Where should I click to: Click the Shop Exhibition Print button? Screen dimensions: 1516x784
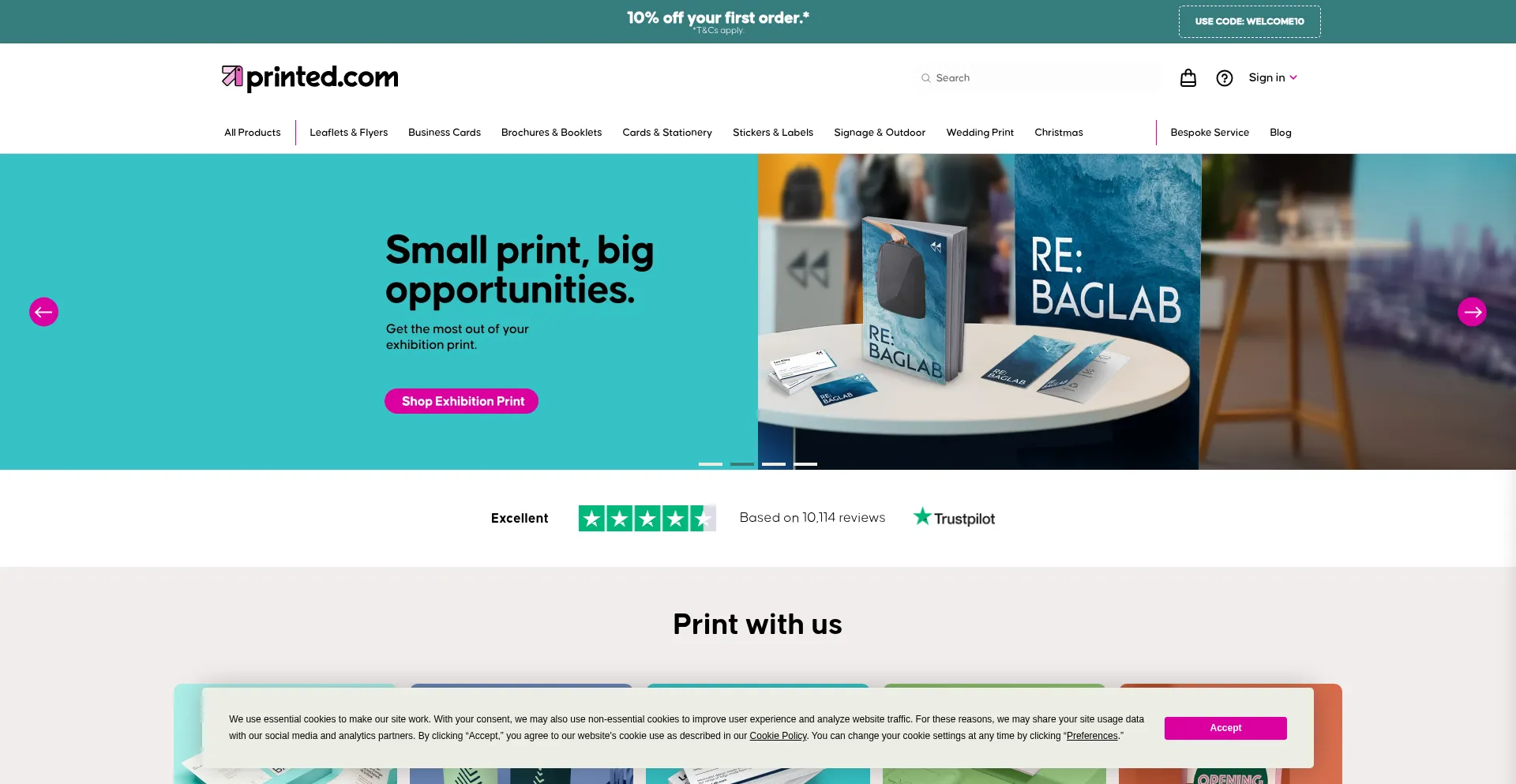(x=462, y=401)
